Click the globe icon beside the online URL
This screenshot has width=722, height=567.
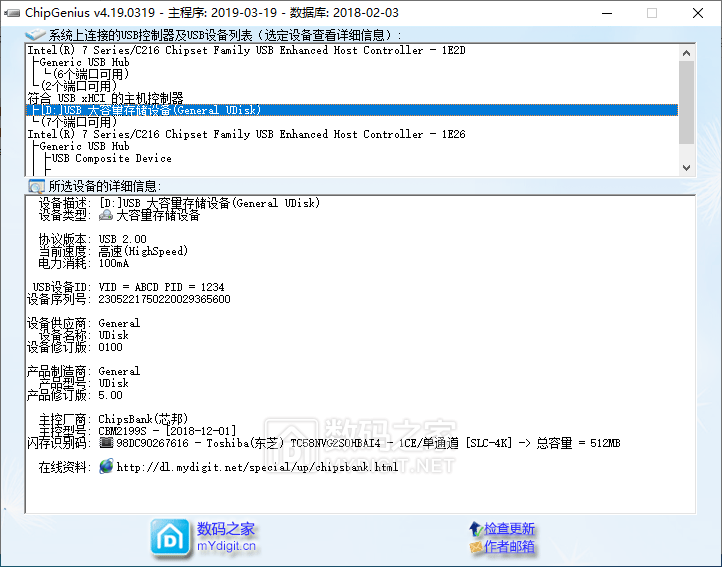pyautogui.click(x=106, y=466)
